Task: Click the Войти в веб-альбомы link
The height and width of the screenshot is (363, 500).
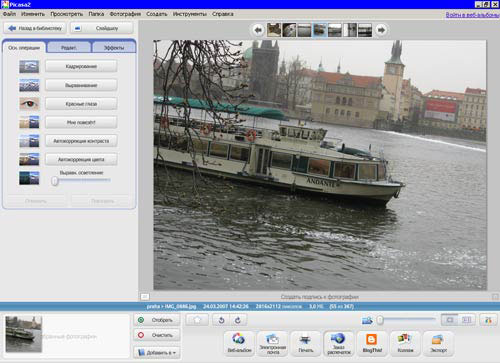Action: (x=472, y=15)
